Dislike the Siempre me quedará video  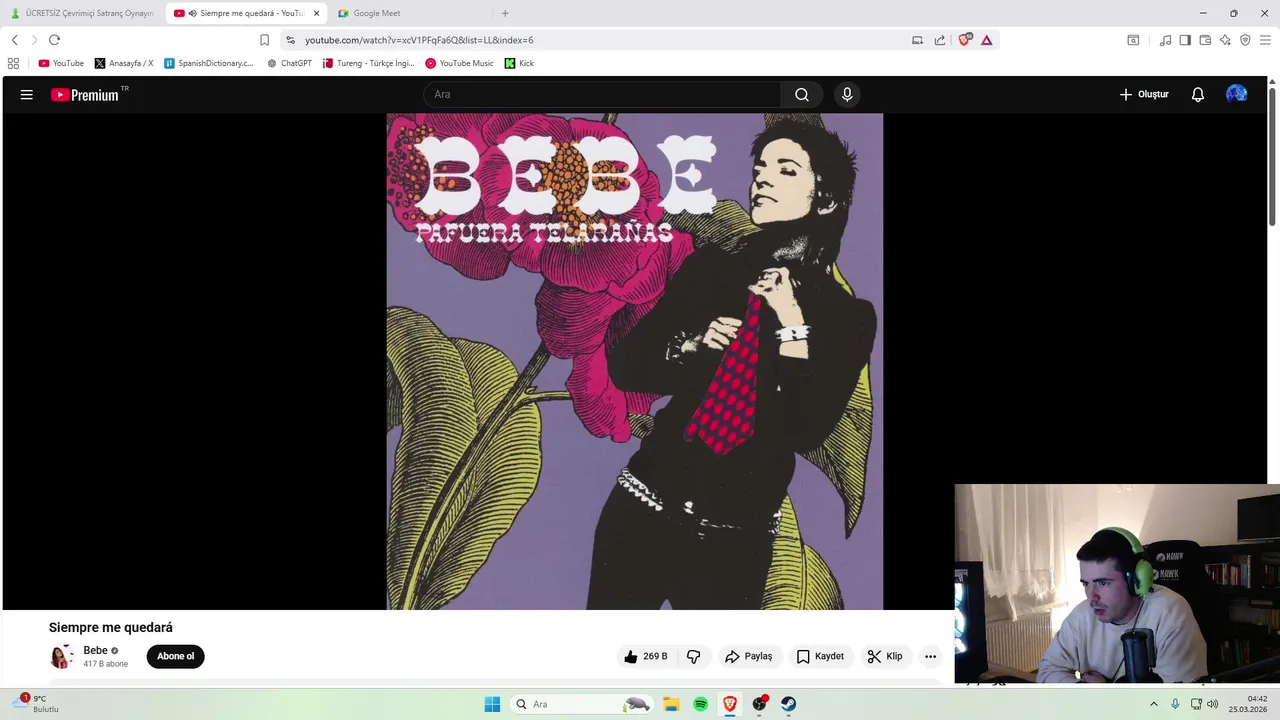tap(693, 656)
